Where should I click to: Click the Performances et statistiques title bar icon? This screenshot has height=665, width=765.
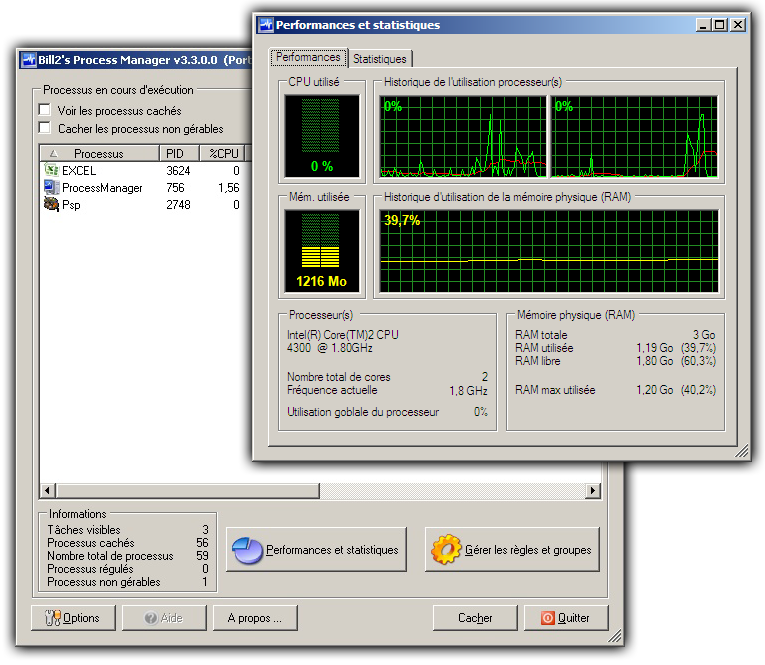266,25
